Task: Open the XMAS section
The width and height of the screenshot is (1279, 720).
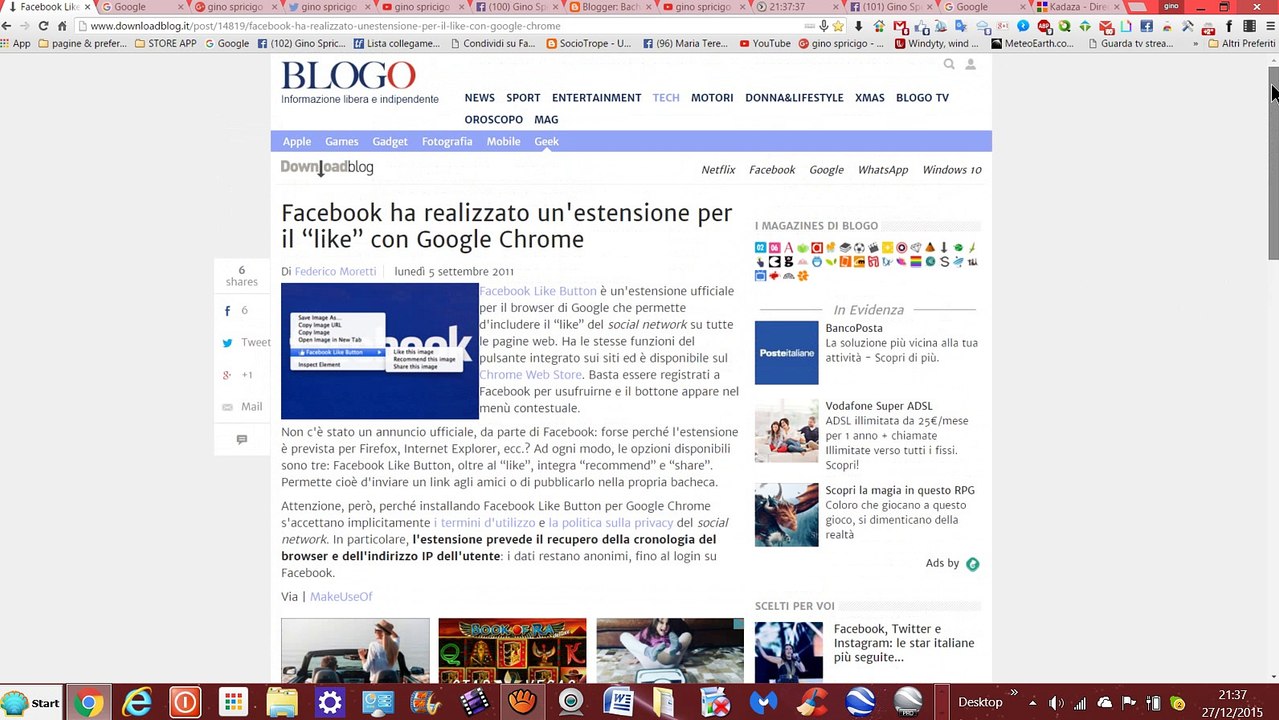Action: (870, 98)
